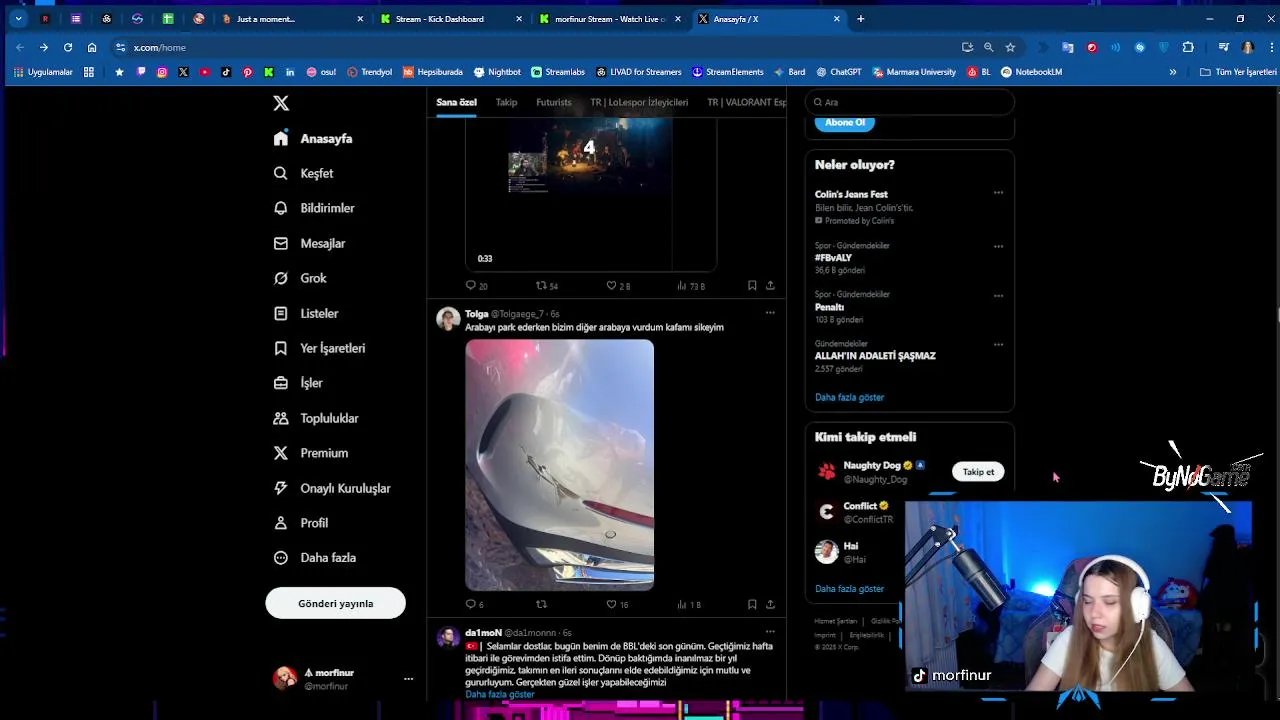Repost the video post with 54 reposts
This screenshot has height=720, width=1280.
(x=547, y=286)
